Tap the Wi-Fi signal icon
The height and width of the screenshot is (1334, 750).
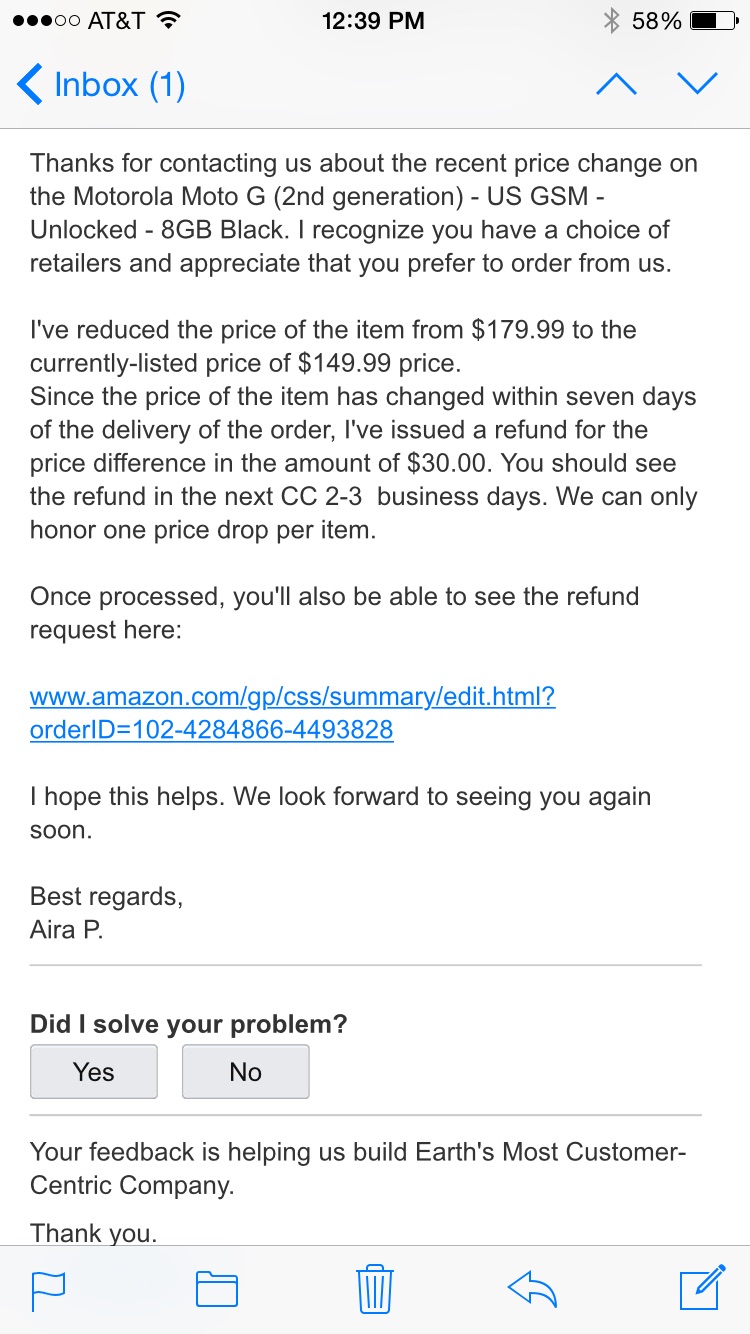point(169,21)
